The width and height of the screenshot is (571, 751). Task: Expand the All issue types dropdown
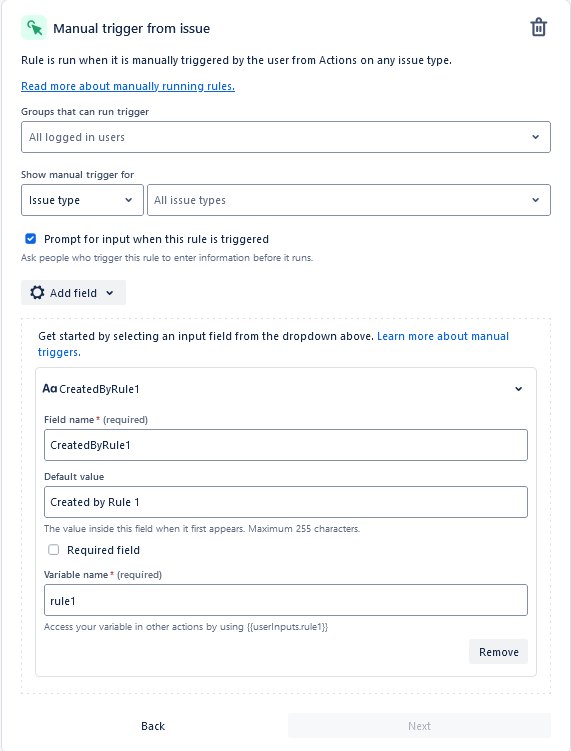(349, 200)
